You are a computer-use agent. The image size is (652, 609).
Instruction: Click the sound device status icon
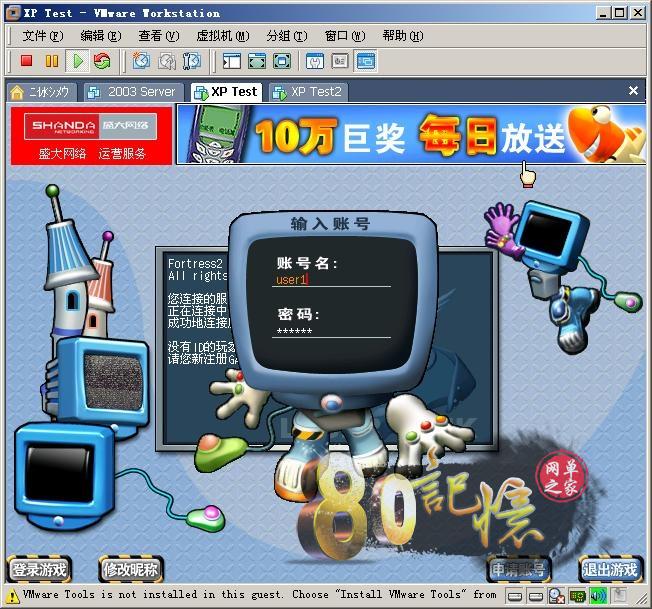[599, 597]
